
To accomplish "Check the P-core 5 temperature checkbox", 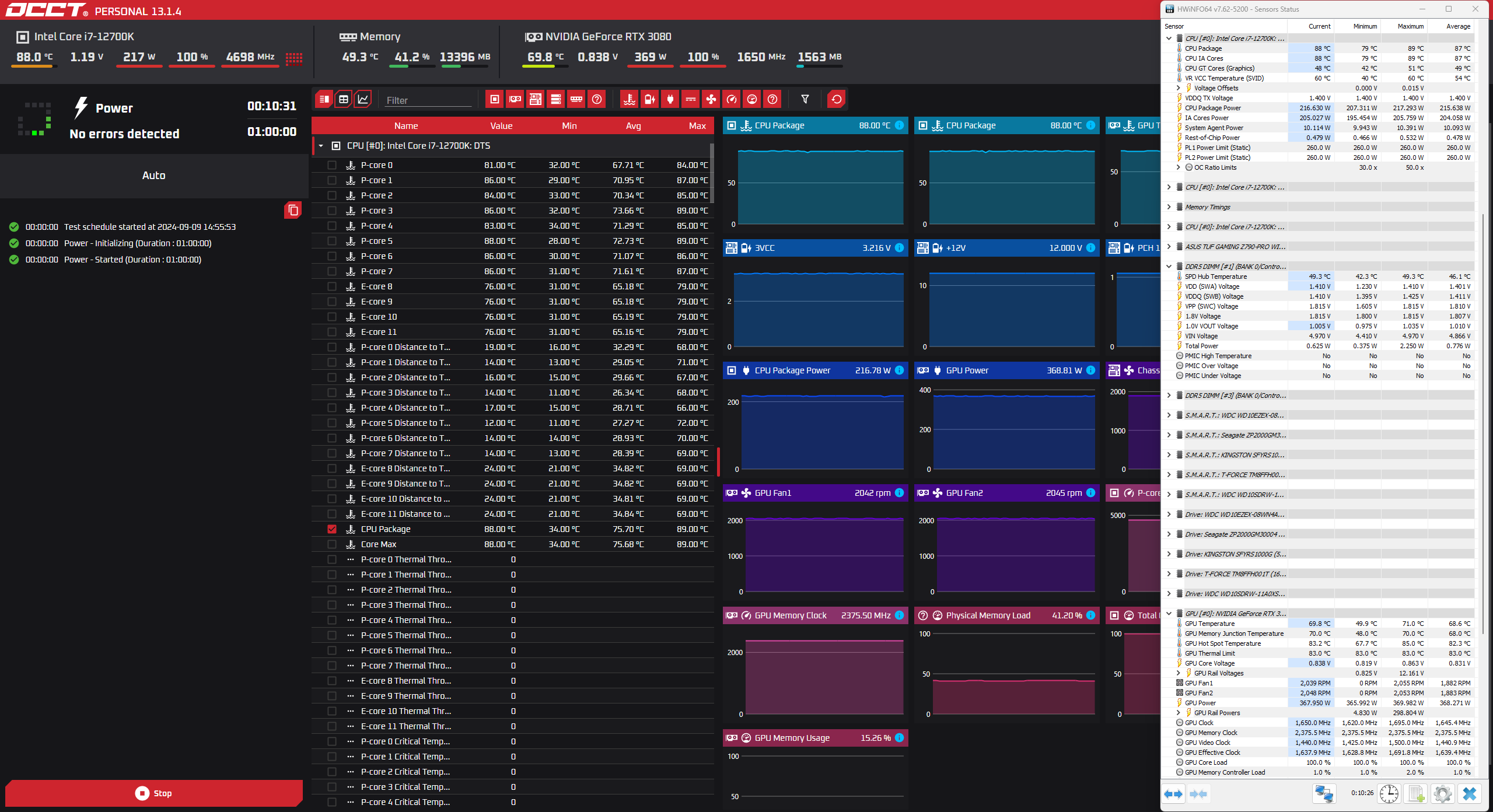I will pyautogui.click(x=332, y=241).
